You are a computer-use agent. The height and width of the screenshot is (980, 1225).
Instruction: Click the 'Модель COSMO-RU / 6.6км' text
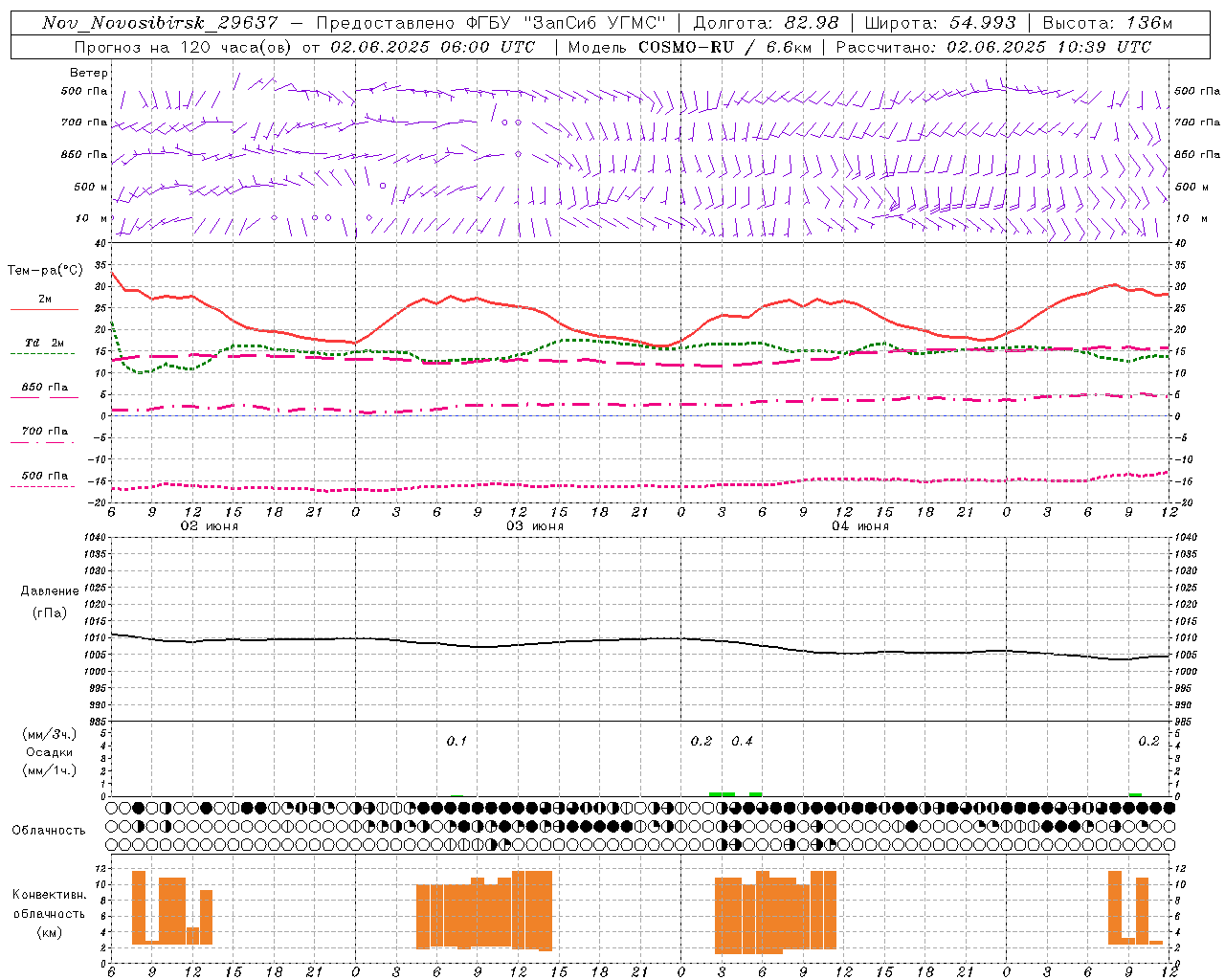click(x=689, y=47)
